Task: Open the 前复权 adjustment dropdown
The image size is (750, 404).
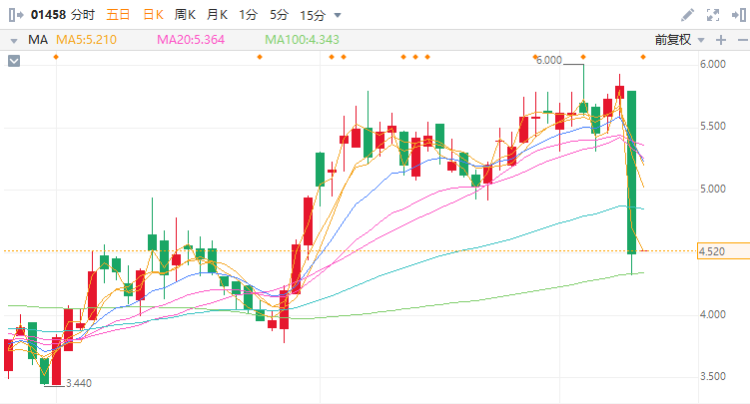Action: [x=679, y=40]
